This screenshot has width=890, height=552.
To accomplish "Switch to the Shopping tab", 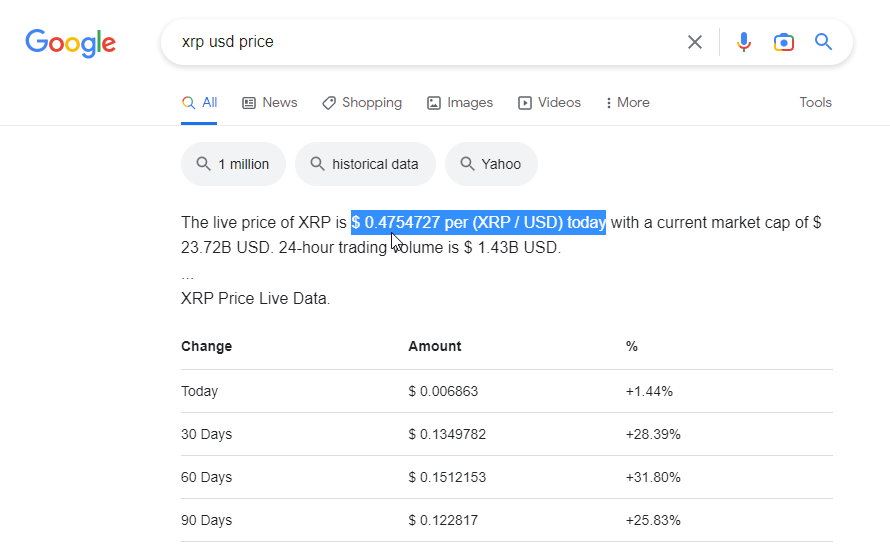I will [x=371, y=103].
